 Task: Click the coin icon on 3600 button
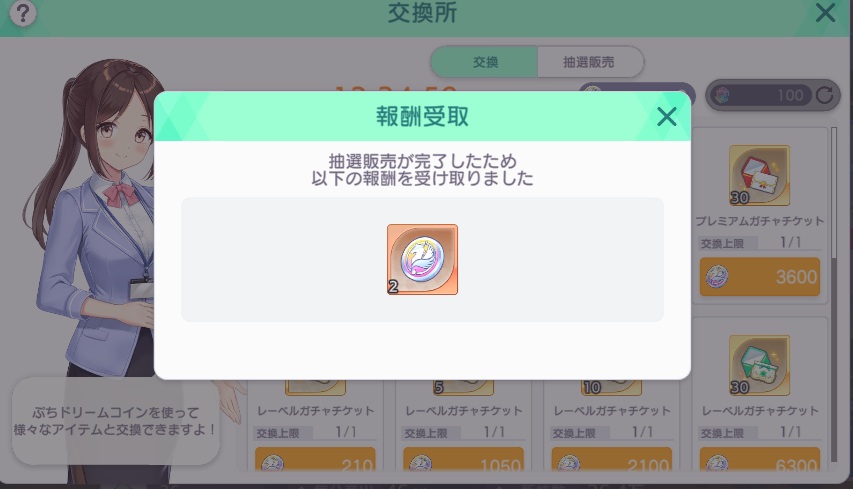[x=717, y=277]
